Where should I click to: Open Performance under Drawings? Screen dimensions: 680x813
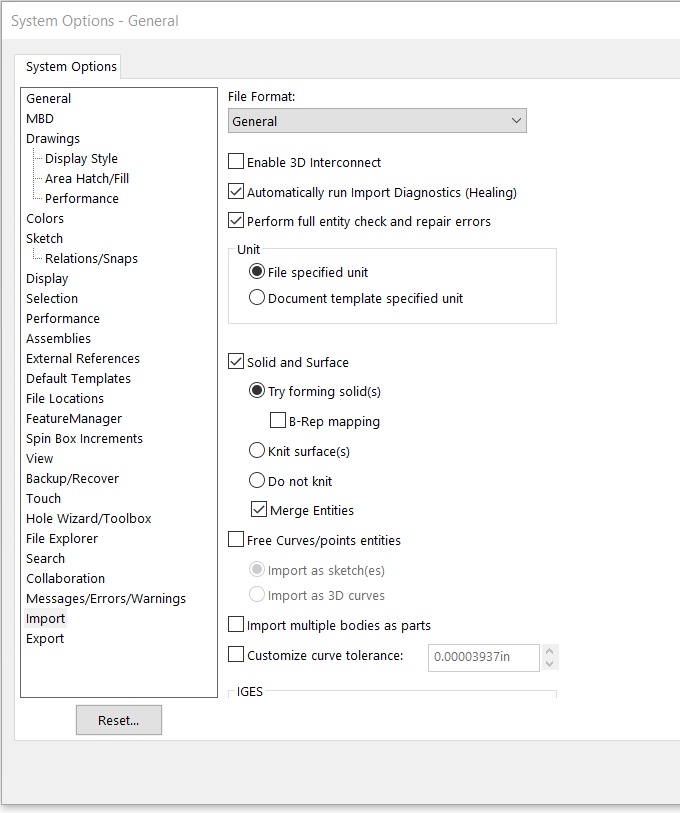pyautogui.click(x=82, y=199)
